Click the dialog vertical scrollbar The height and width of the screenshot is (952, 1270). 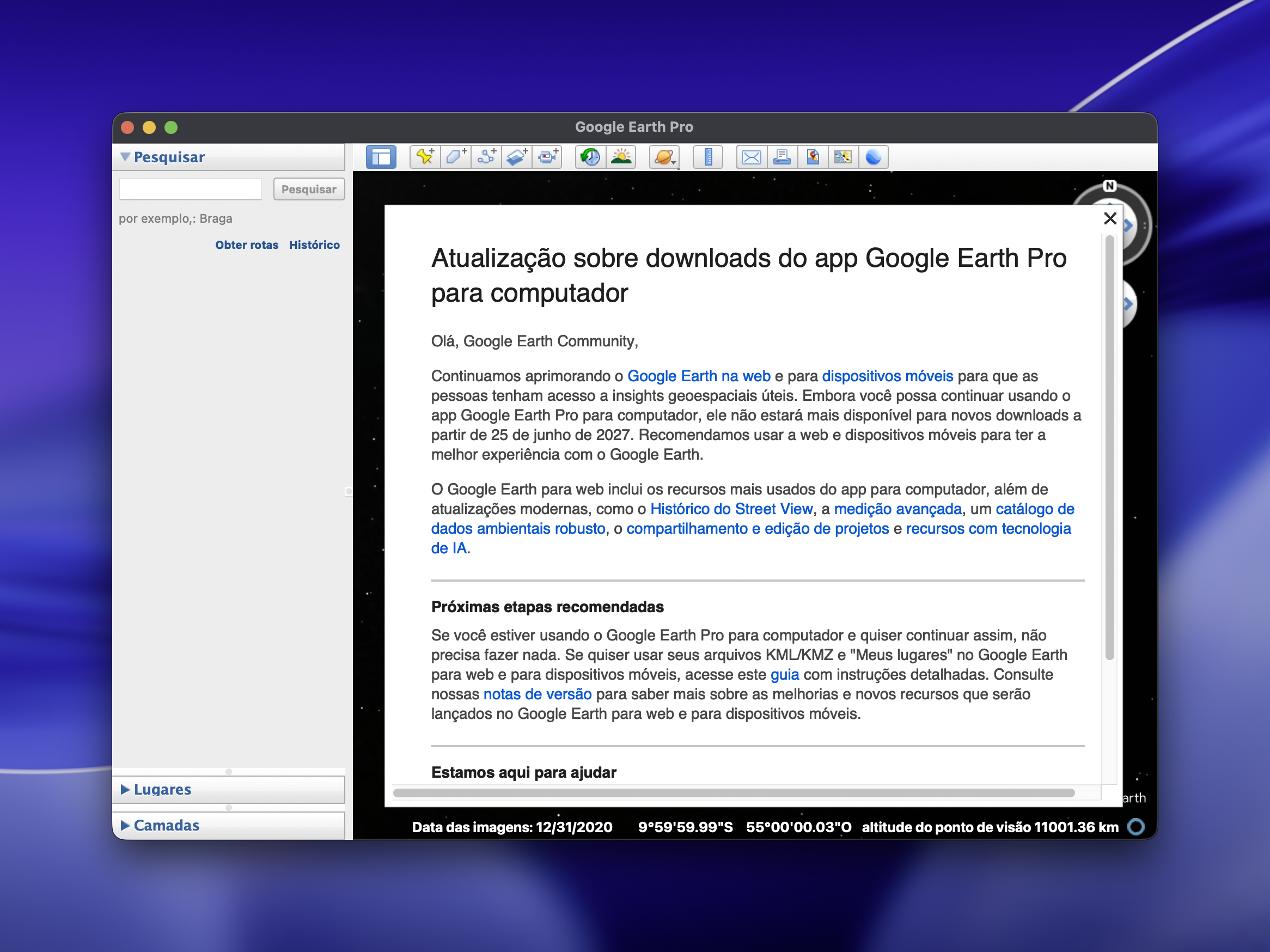point(1110,448)
